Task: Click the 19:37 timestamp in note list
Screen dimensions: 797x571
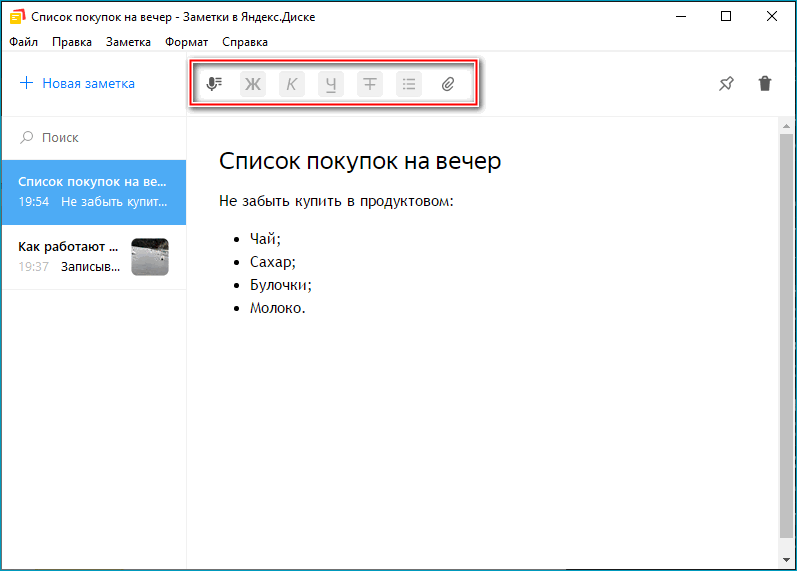Action: point(34,267)
